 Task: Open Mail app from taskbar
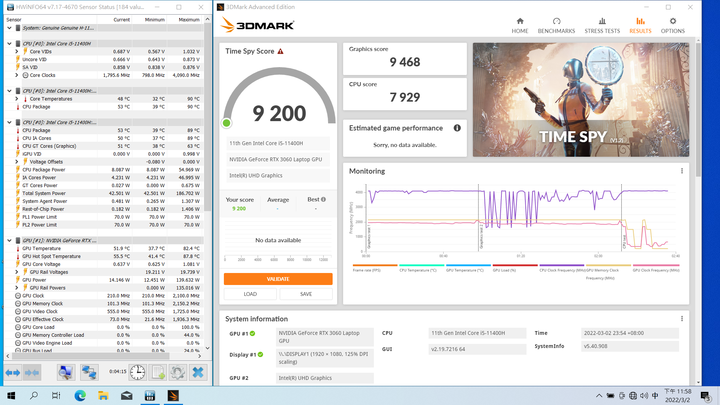pos(126,395)
